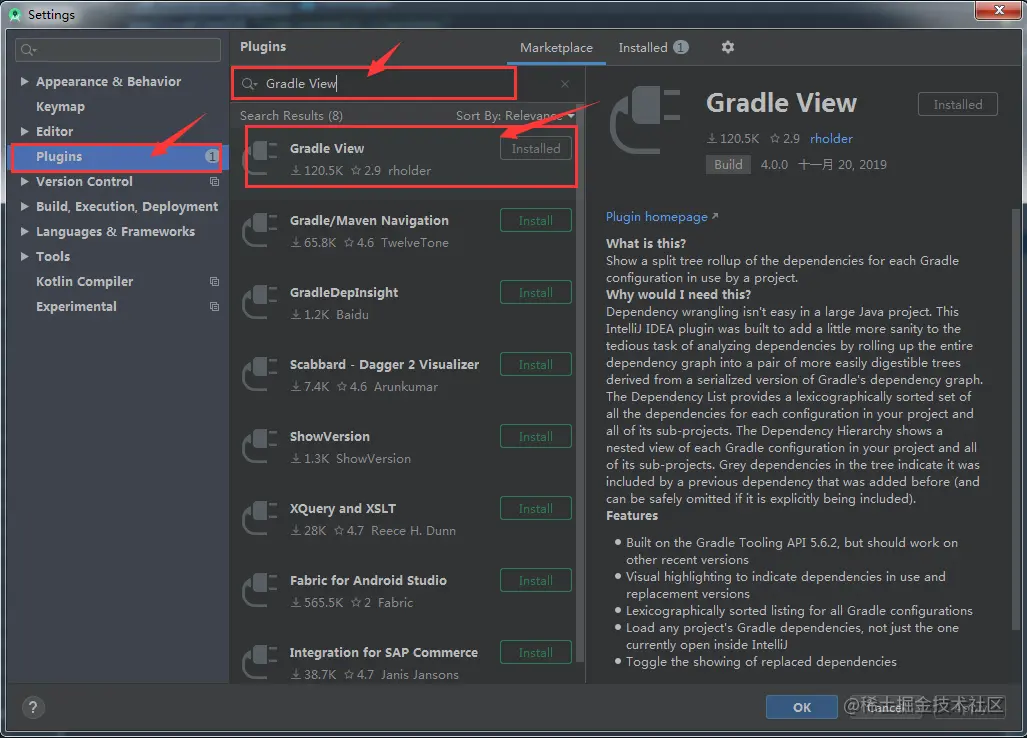
Task: Install XQuery and XSLT plugin
Action: click(x=535, y=509)
